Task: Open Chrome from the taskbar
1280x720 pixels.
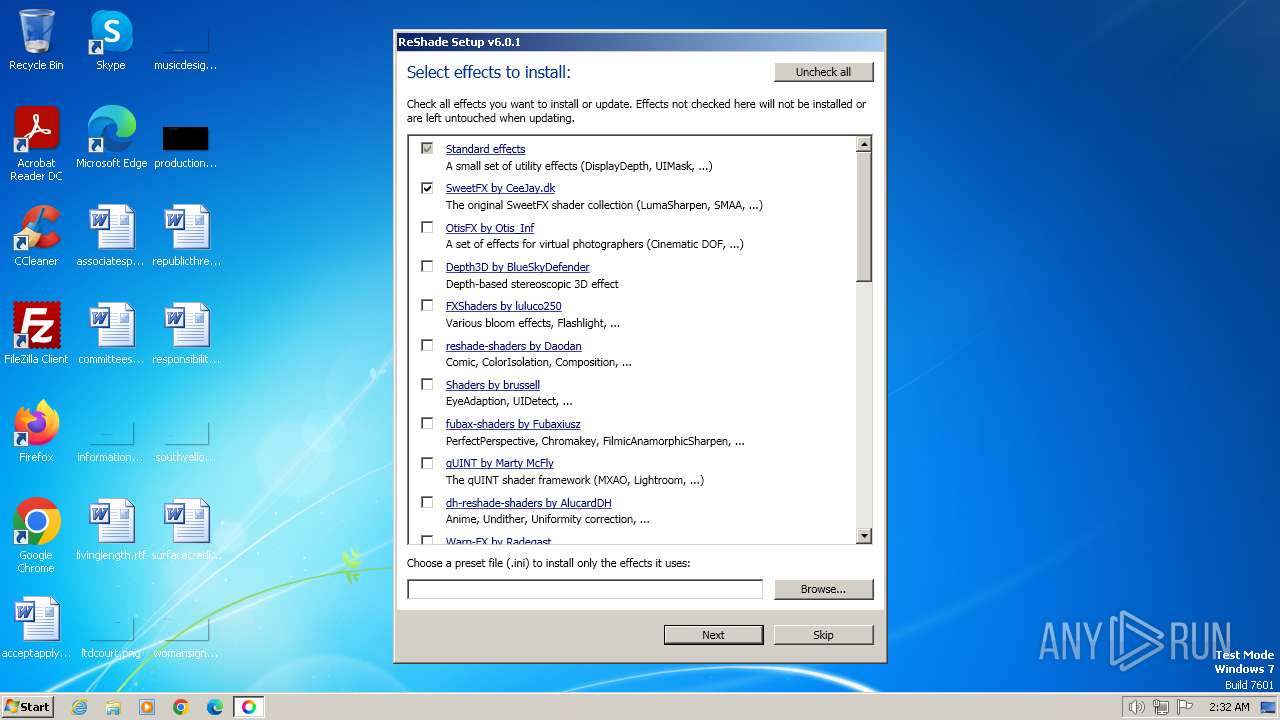Action: 181,707
